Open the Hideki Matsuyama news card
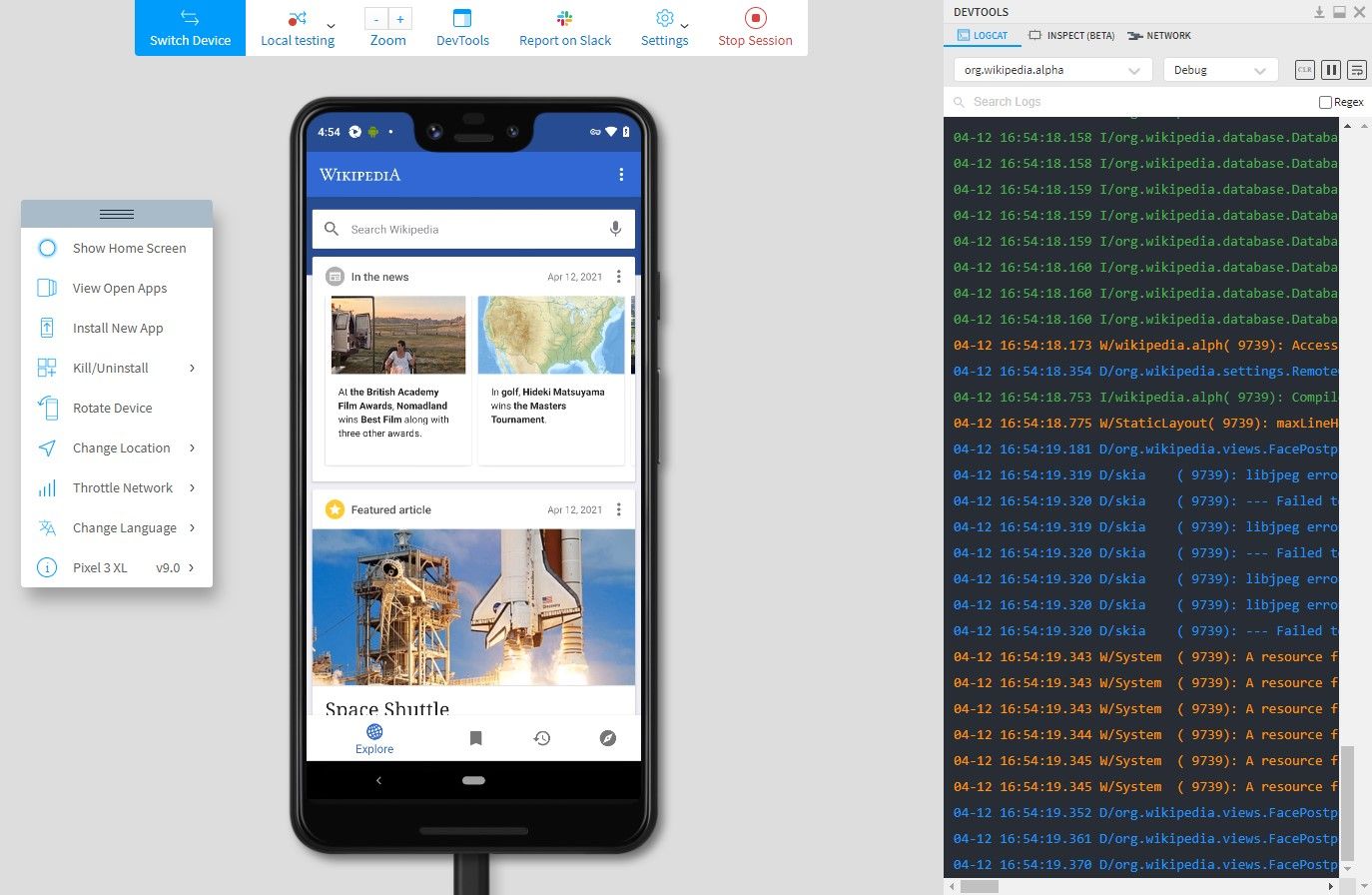 (551, 380)
